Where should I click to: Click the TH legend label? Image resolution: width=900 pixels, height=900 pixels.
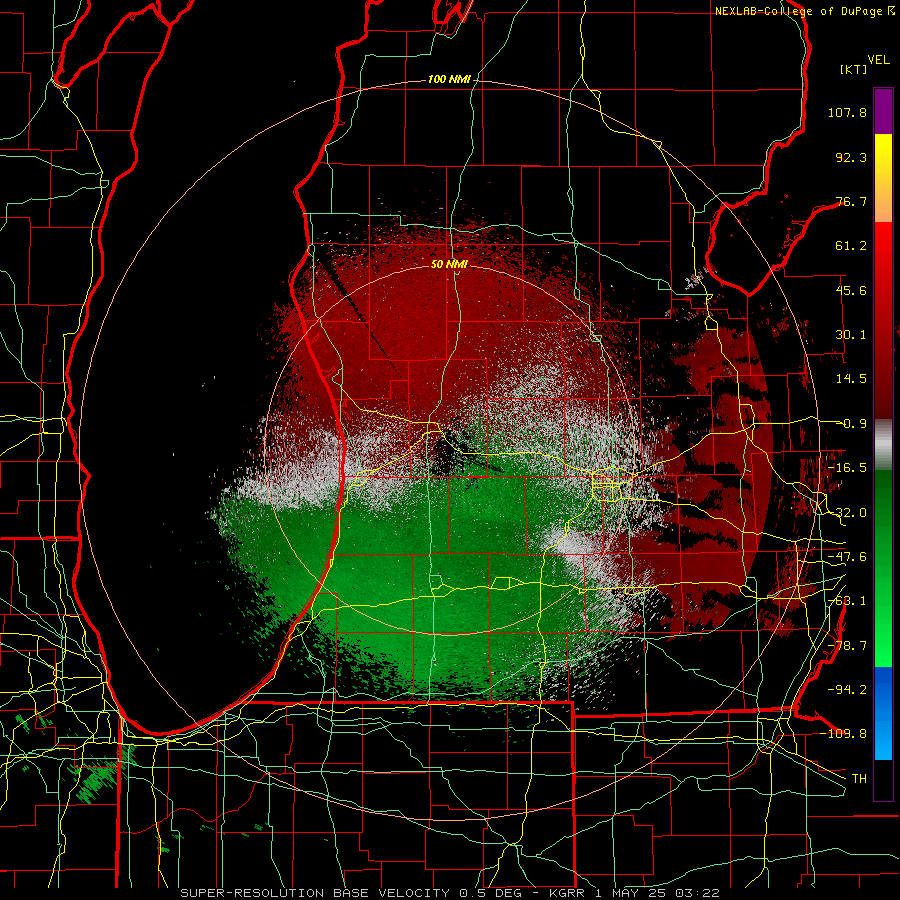tap(859, 779)
